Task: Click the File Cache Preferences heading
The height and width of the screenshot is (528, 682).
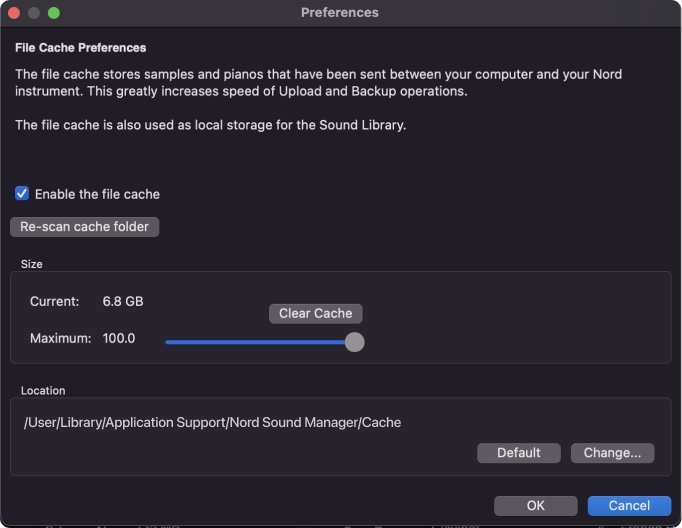Action: [80, 47]
